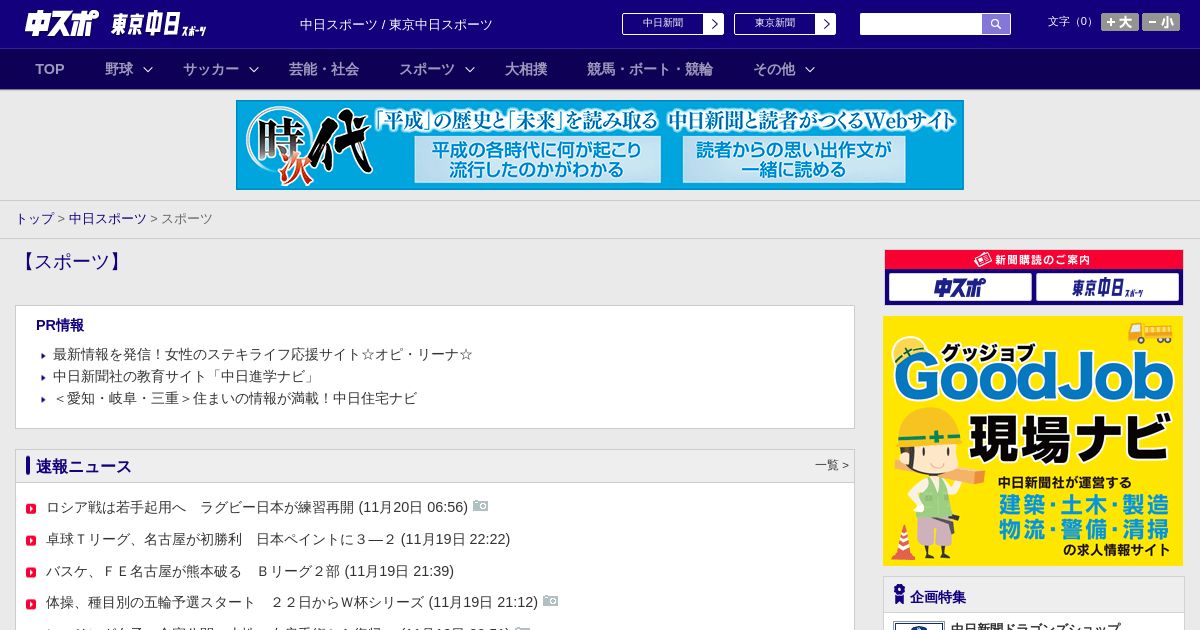
Task: Select the 中日スポーツ / 東京中日スポーツ header text
Action: (x=396, y=24)
